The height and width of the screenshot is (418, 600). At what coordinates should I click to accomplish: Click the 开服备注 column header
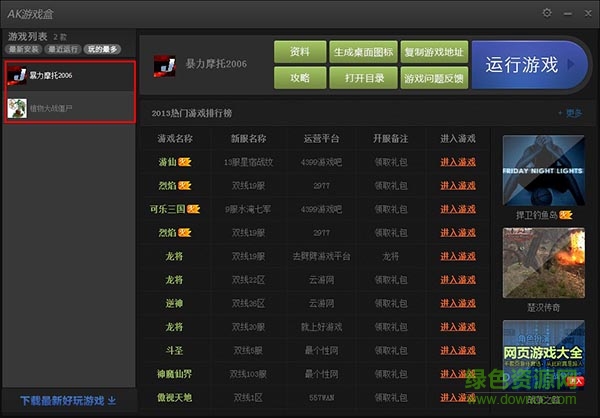pyautogui.click(x=391, y=138)
